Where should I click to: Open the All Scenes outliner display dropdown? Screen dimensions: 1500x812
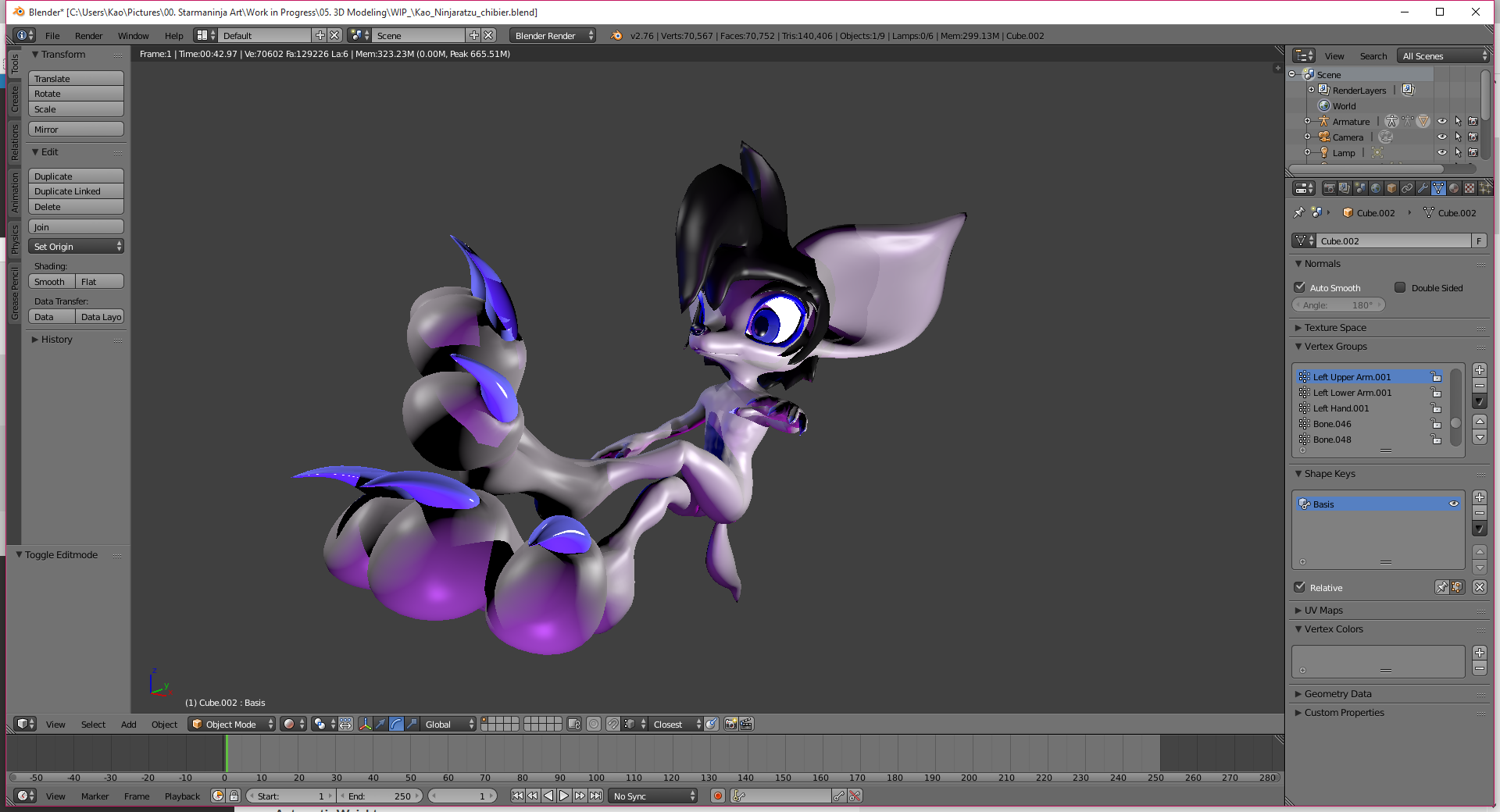tap(1444, 55)
